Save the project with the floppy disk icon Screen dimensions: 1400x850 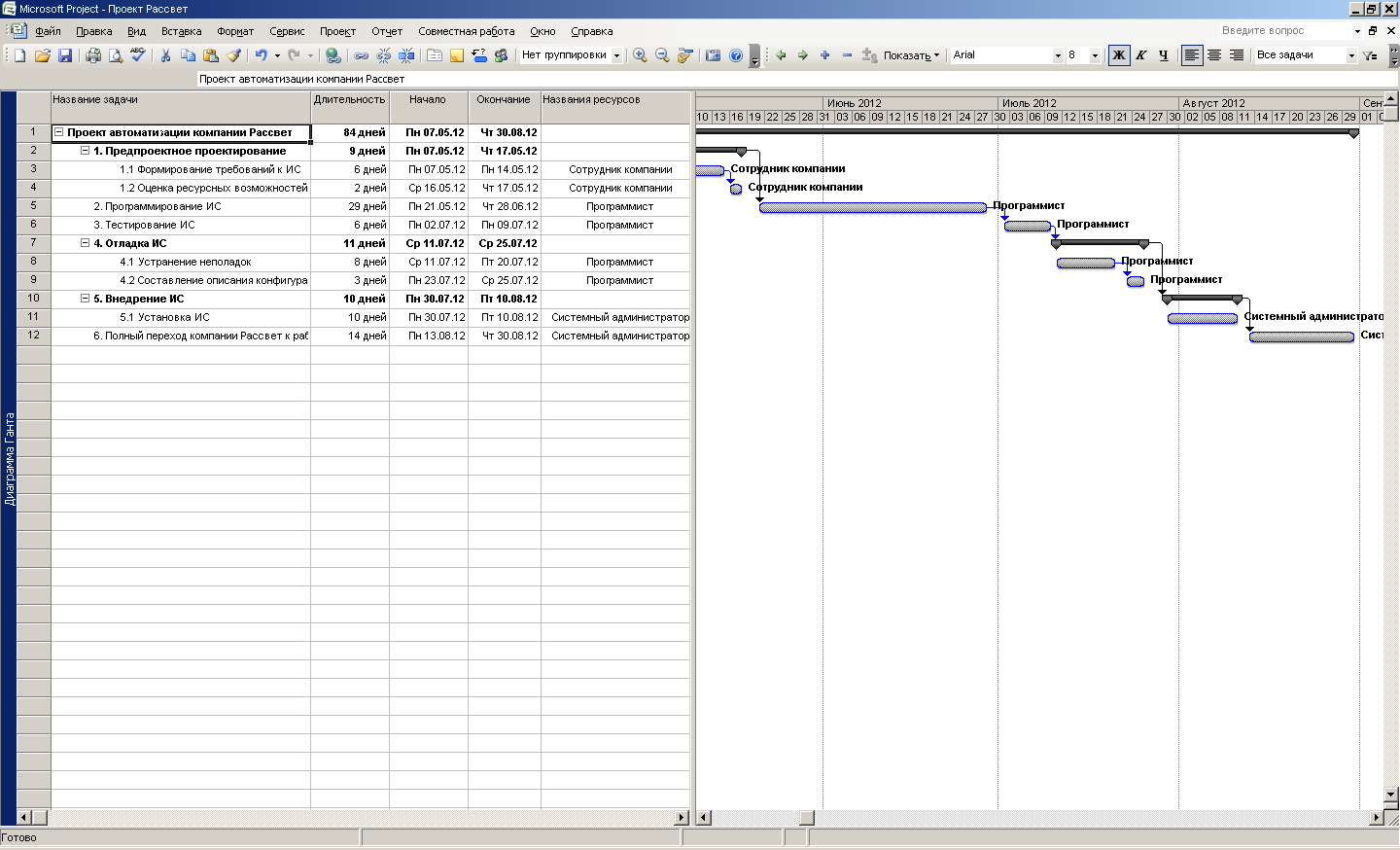click(64, 55)
